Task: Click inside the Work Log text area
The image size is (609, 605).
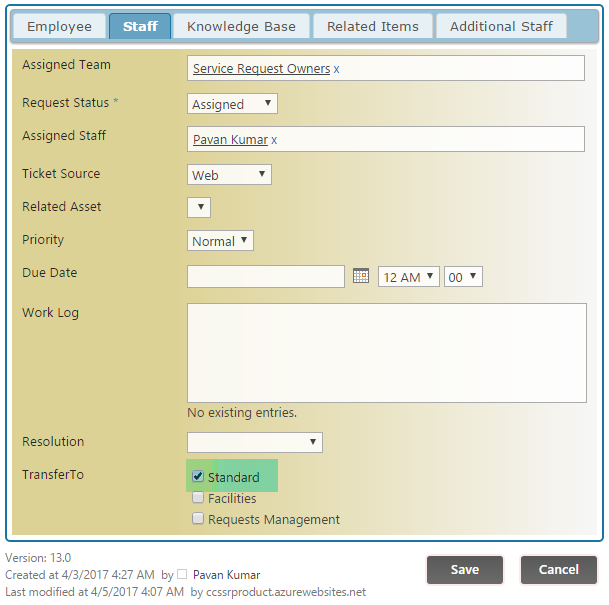Action: [x=386, y=353]
